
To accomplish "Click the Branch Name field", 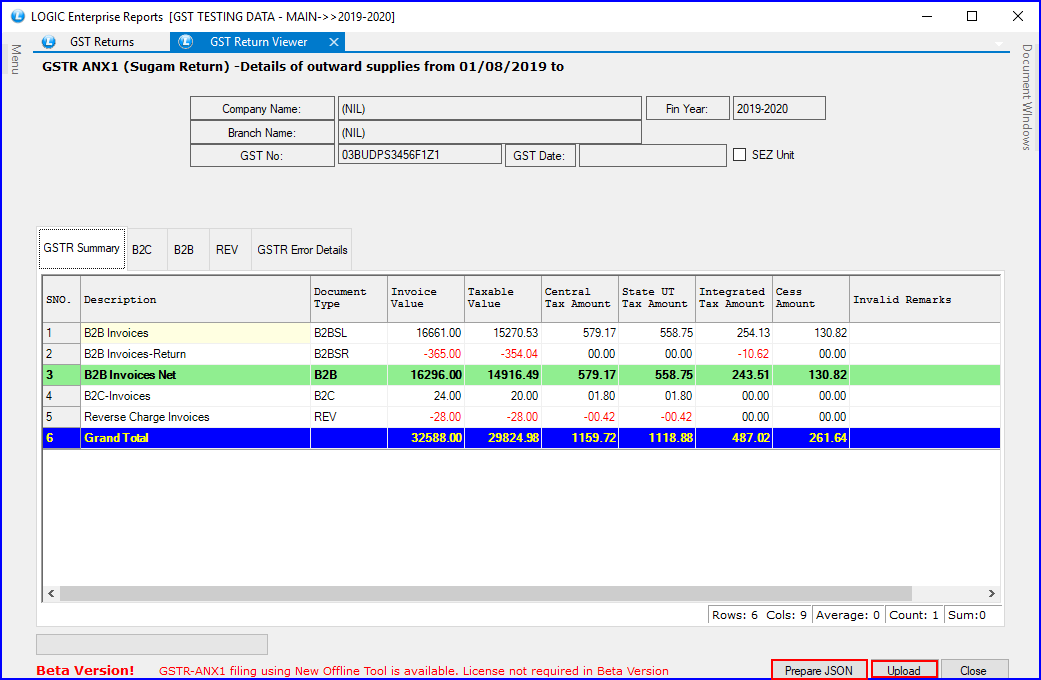I will [x=490, y=133].
